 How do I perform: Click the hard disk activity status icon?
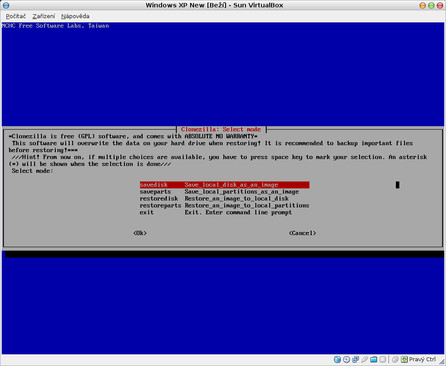pyautogui.click(x=337, y=359)
